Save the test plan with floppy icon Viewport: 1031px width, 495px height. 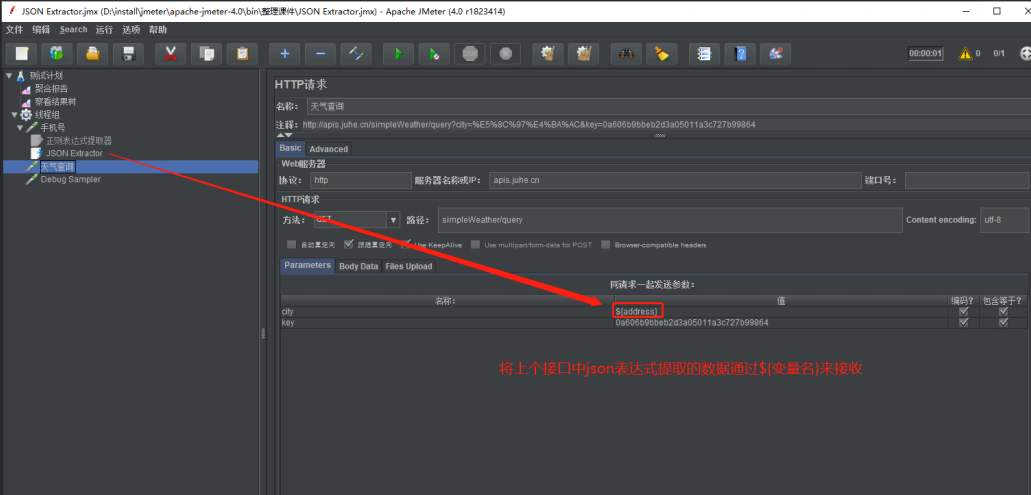[128, 54]
